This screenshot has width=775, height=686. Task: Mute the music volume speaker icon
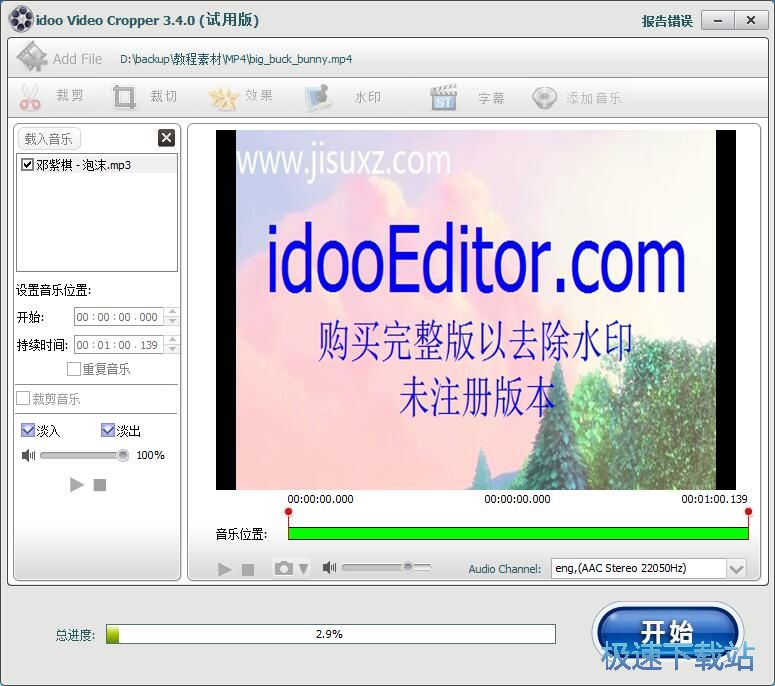pos(28,455)
